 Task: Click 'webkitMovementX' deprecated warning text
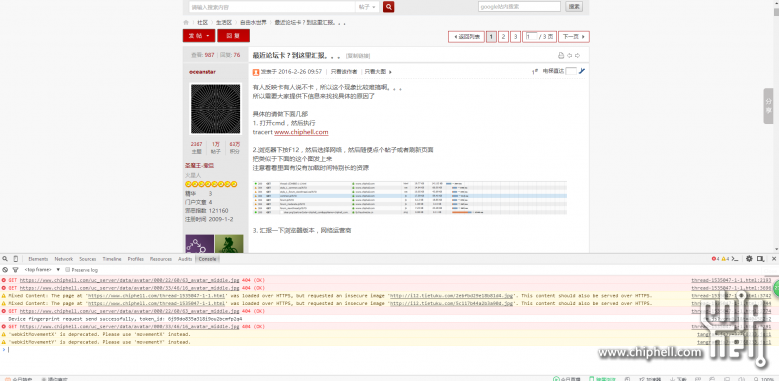point(99,334)
